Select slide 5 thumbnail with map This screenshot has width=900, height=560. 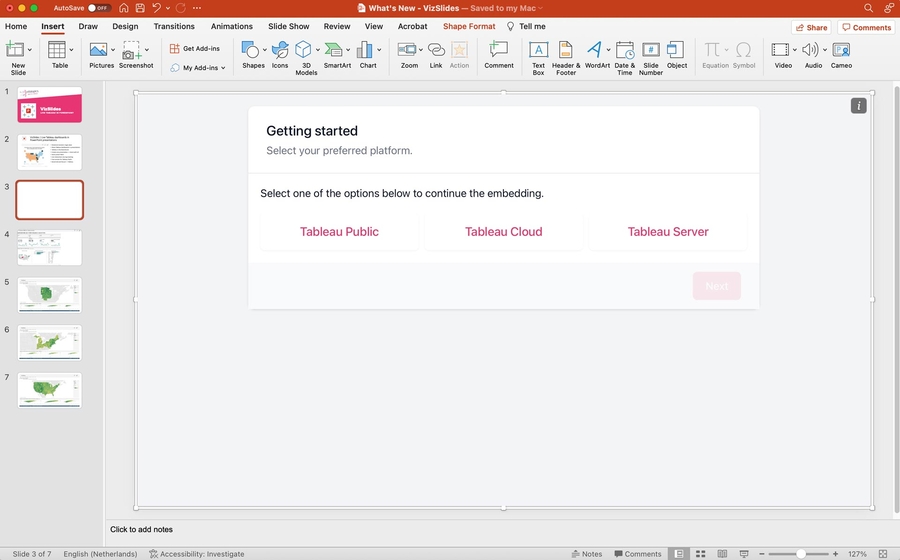coord(50,295)
